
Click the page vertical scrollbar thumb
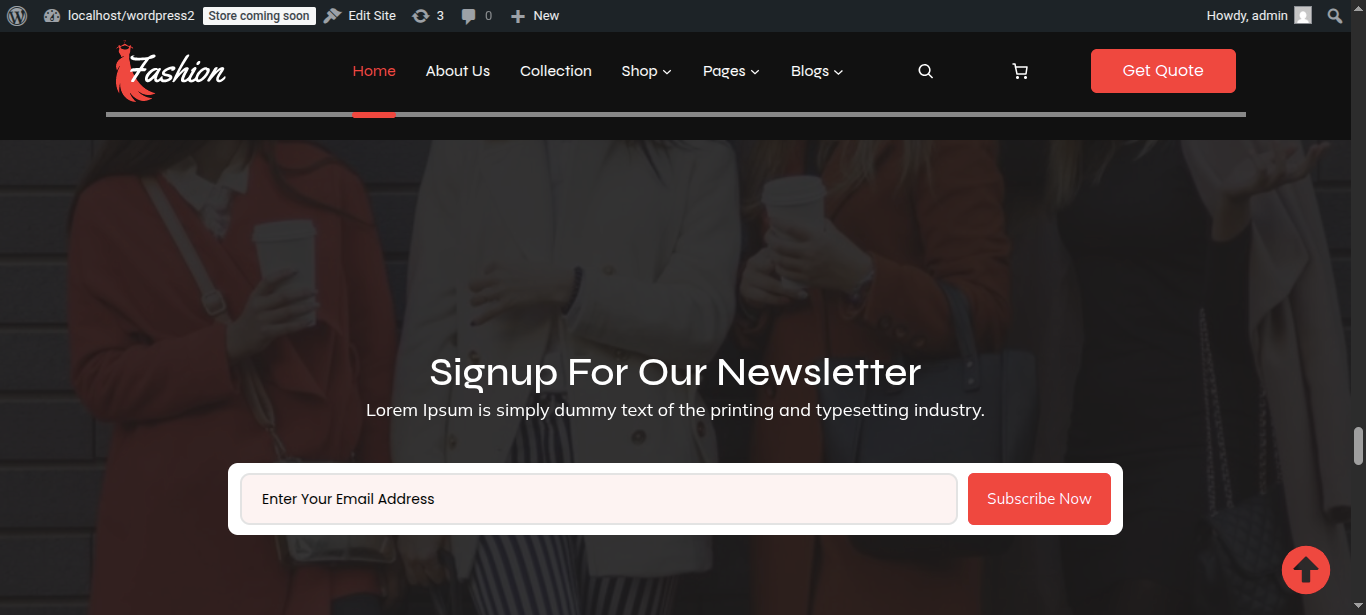1358,446
